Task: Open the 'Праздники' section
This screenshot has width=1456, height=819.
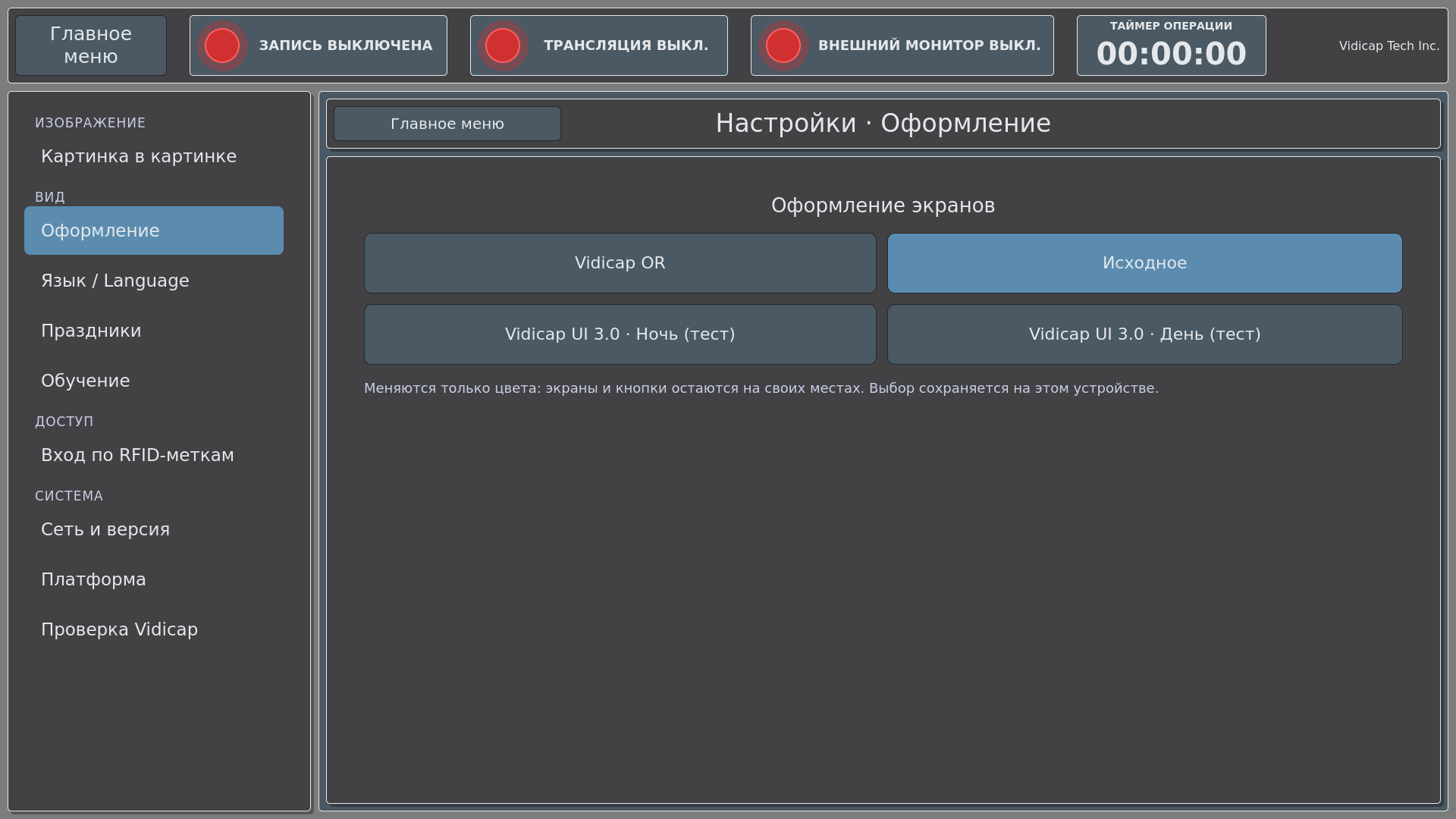Action: pyautogui.click(x=154, y=331)
